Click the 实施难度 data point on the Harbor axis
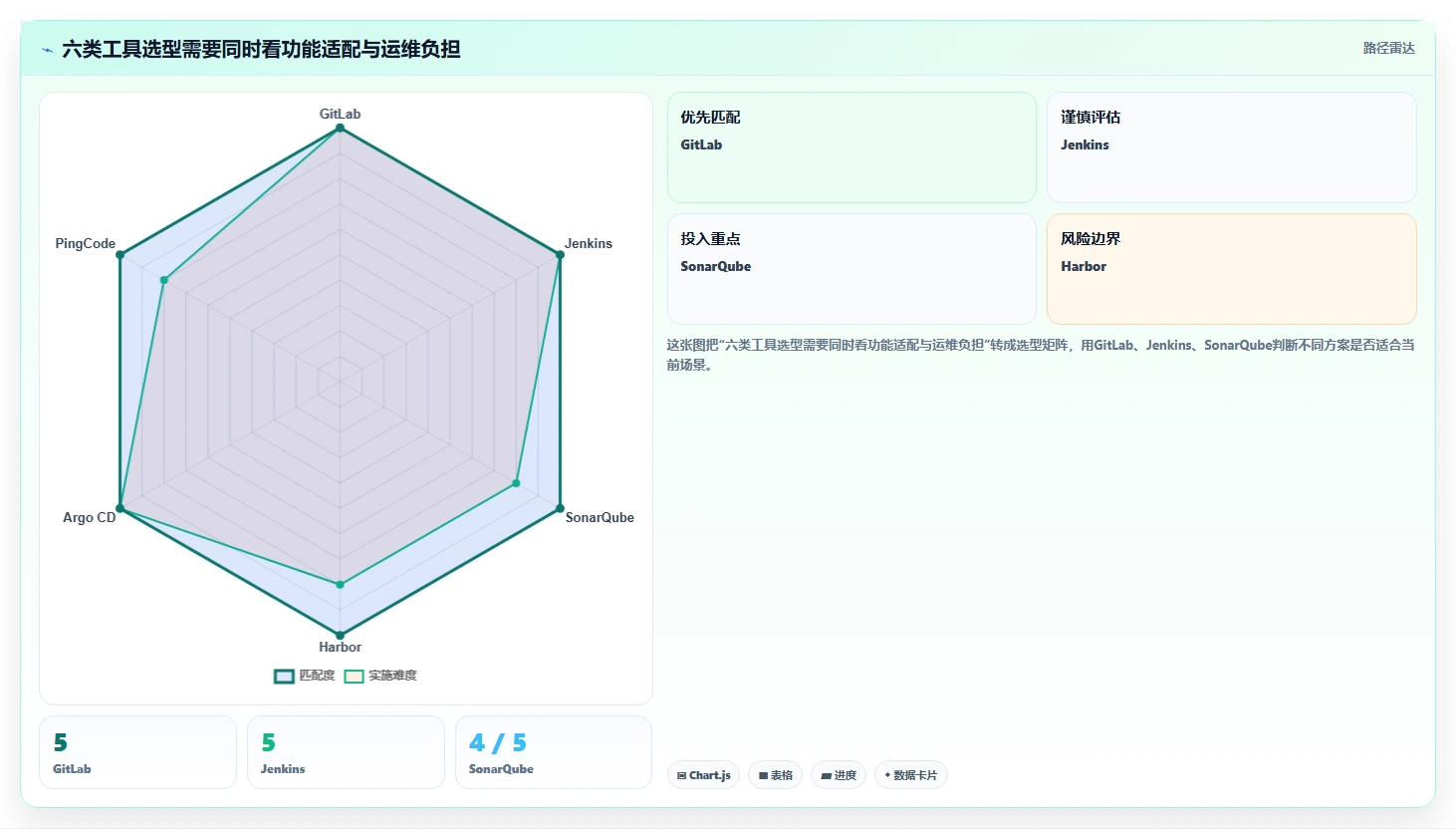The width and height of the screenshot is (1456, 829). coord(340,585)
